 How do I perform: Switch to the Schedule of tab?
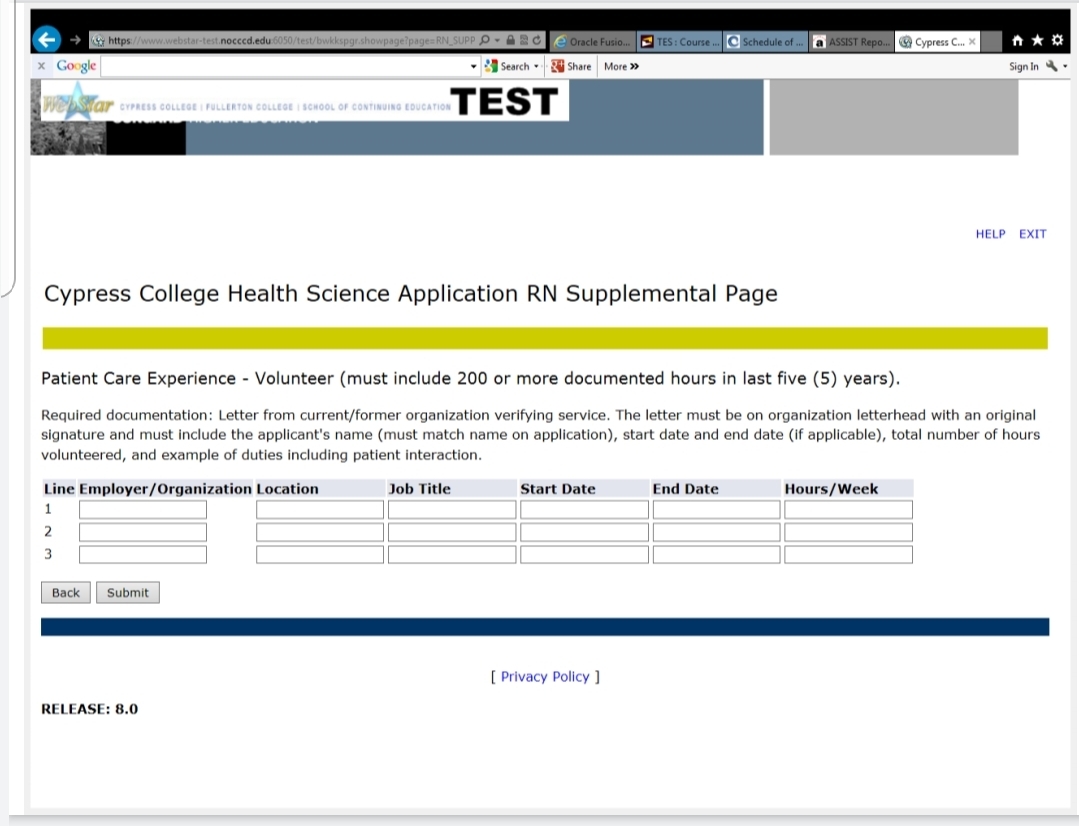pos(766,42)
